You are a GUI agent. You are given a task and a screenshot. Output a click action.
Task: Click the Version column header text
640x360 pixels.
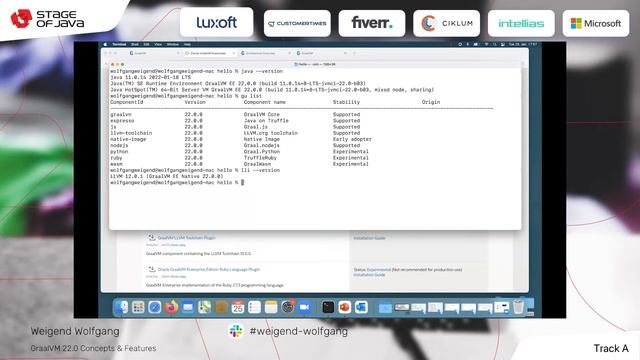click(195, 102)
